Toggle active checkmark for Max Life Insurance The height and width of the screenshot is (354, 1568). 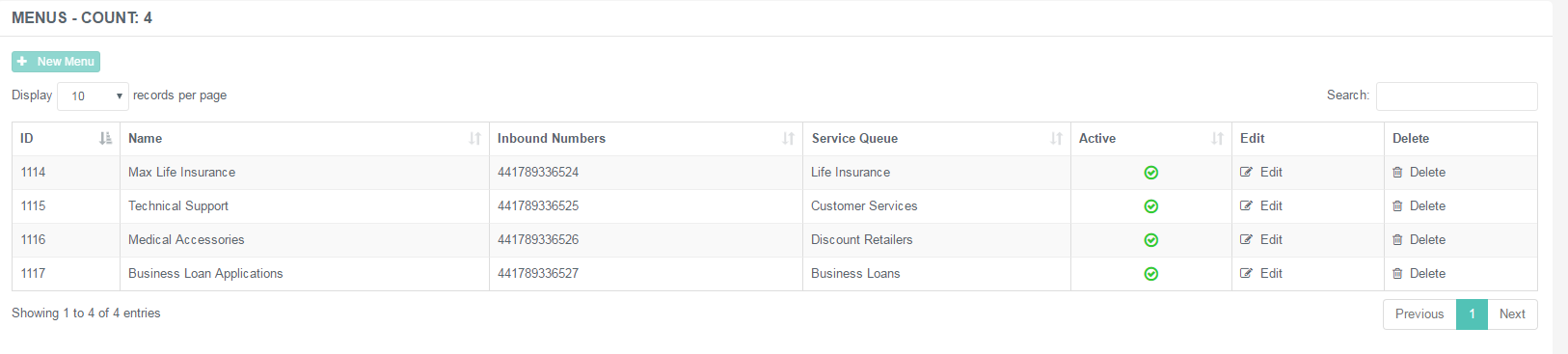1150,173
